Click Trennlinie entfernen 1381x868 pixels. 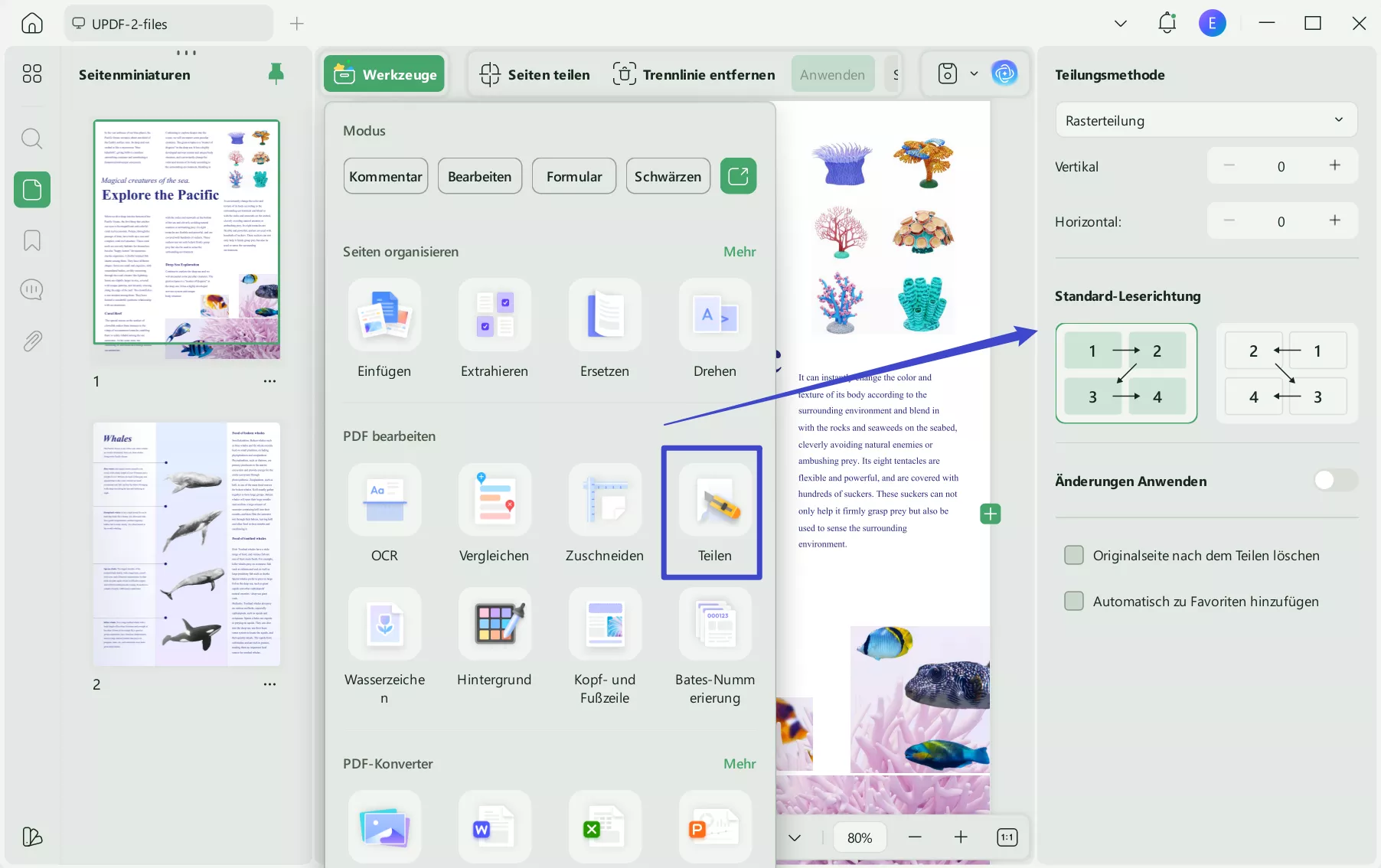tap(694, 73)
